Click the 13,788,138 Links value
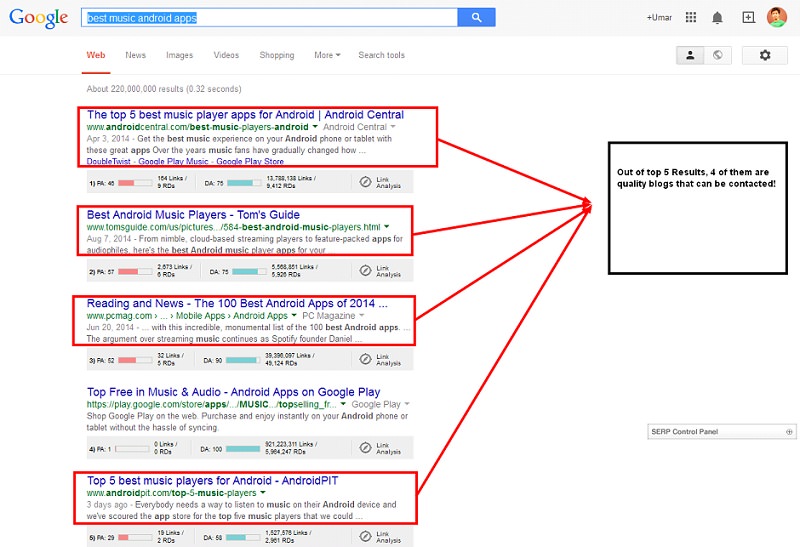800x547 pixels. pyautogui.click(x=291, y=179)
